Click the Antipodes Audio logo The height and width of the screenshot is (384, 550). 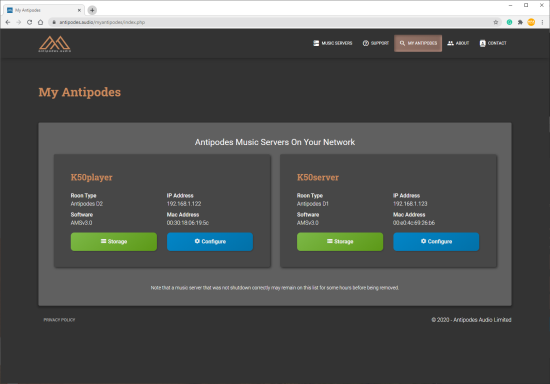coord(55,44)
